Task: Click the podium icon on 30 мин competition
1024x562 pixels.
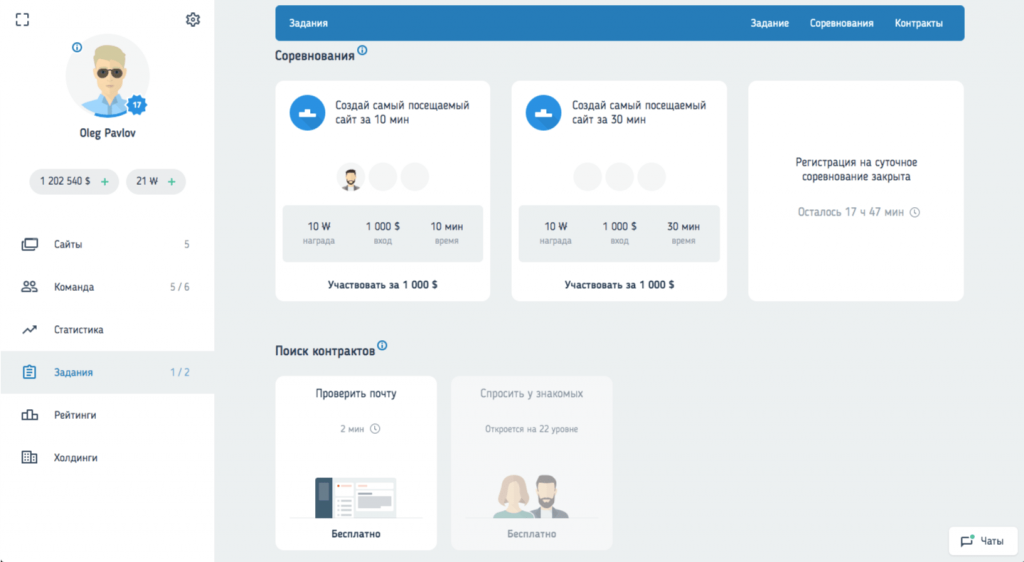Action: tap(544, 112)
